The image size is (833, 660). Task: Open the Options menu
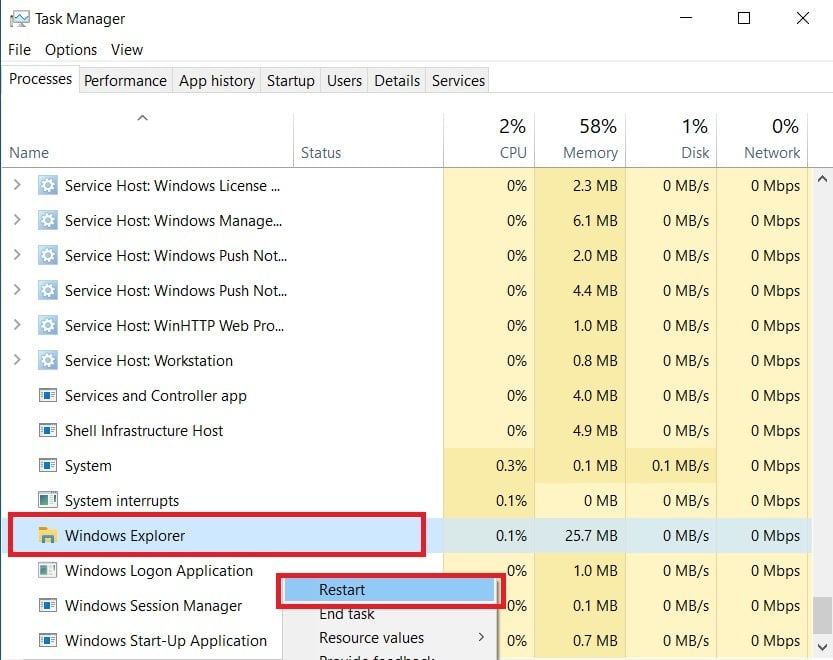(x=71, y=50)
